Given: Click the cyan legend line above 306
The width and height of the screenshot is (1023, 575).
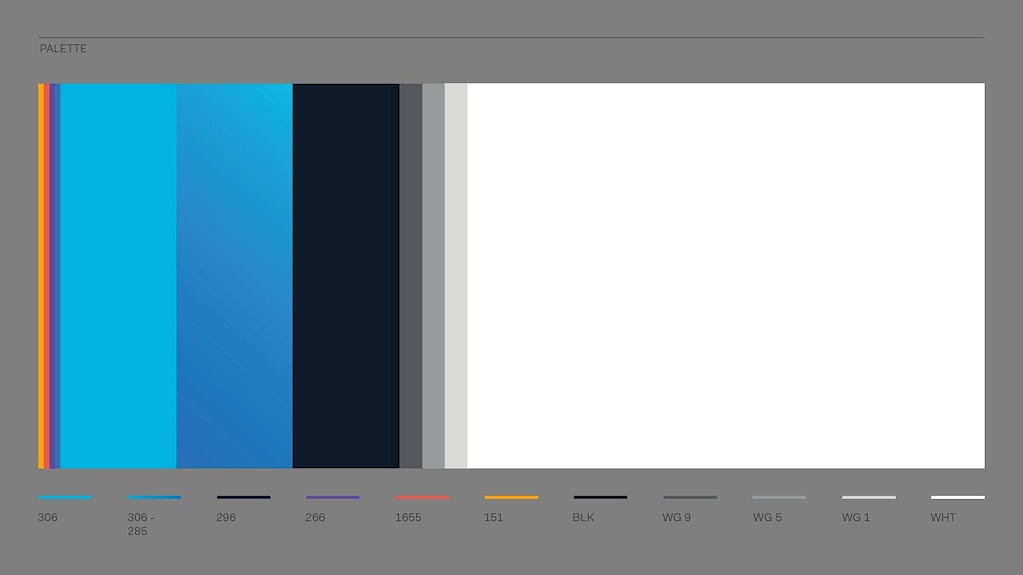Looking at the screenshot, I should pos(64,497).
